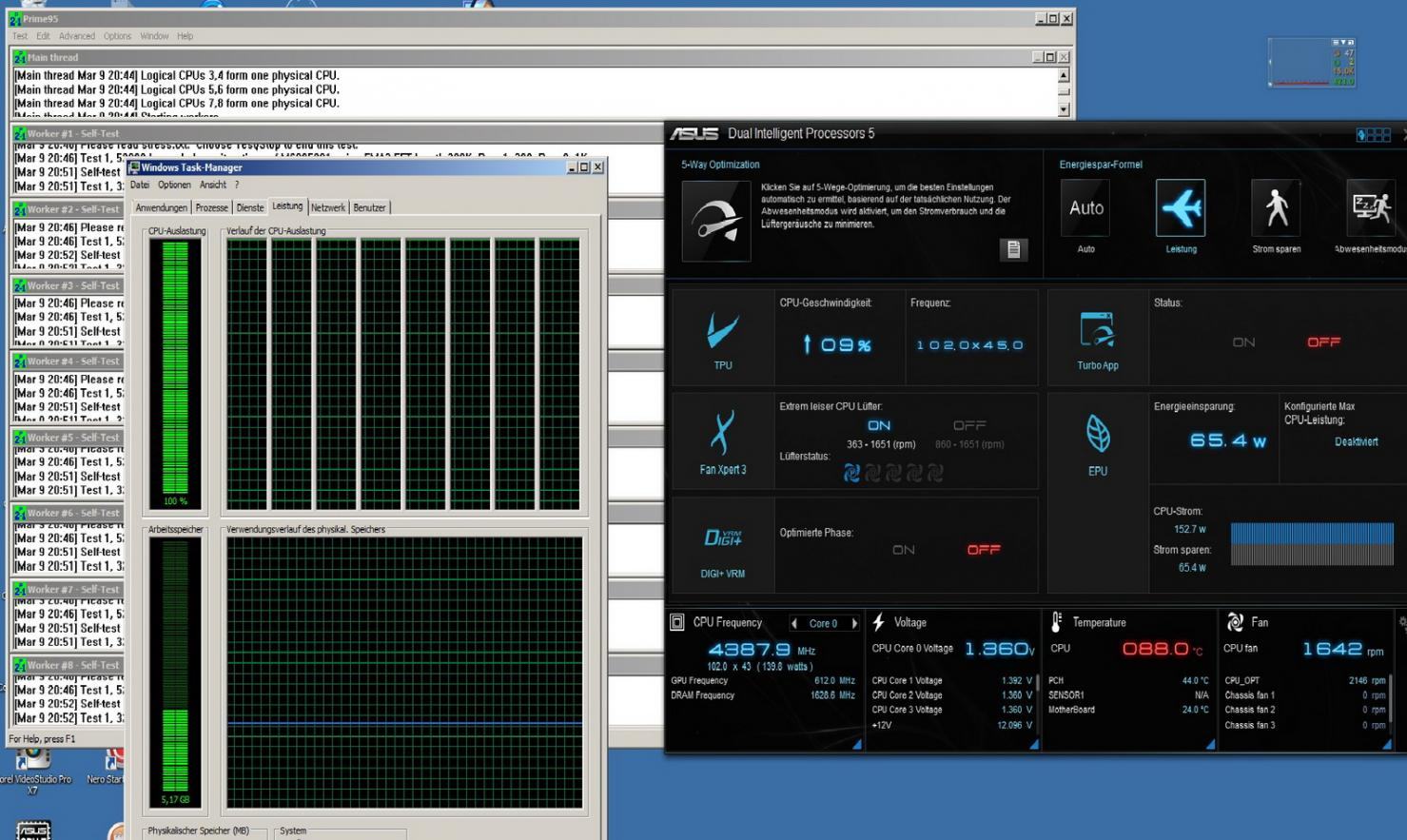Screen dimensions: 1407x840
Task: Click the desktop CPU gadget in corner
Action: [x=1312, y=63]
